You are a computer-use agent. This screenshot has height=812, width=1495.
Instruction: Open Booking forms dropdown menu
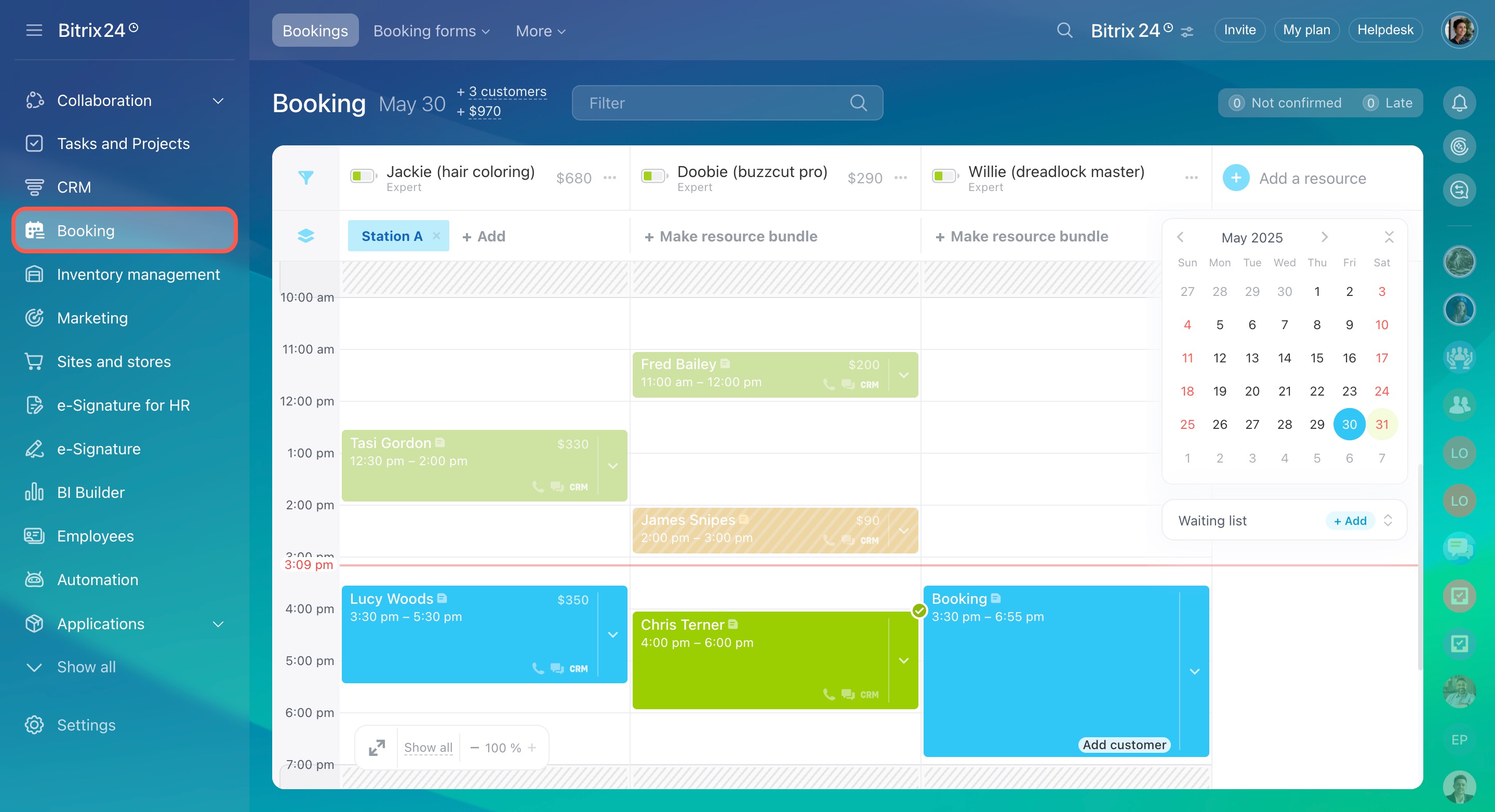pos(431,31)
